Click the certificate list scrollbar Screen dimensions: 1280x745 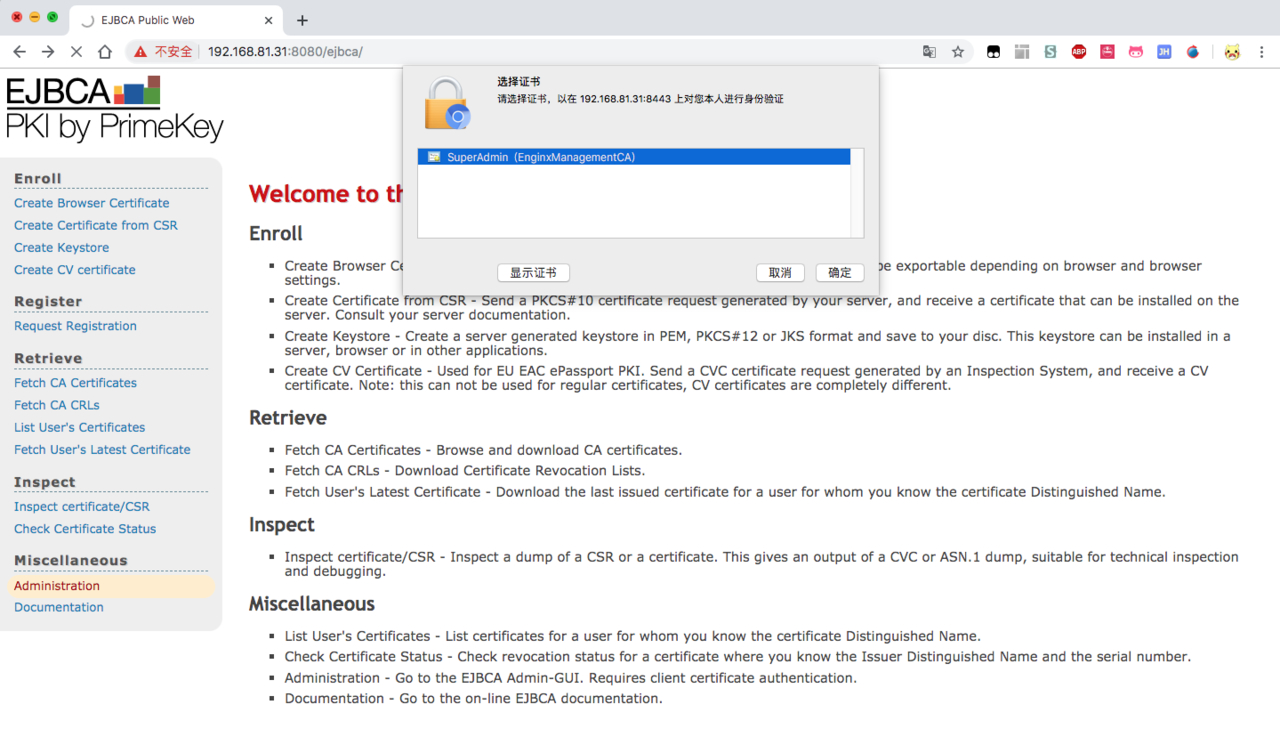tap(857, 193)
